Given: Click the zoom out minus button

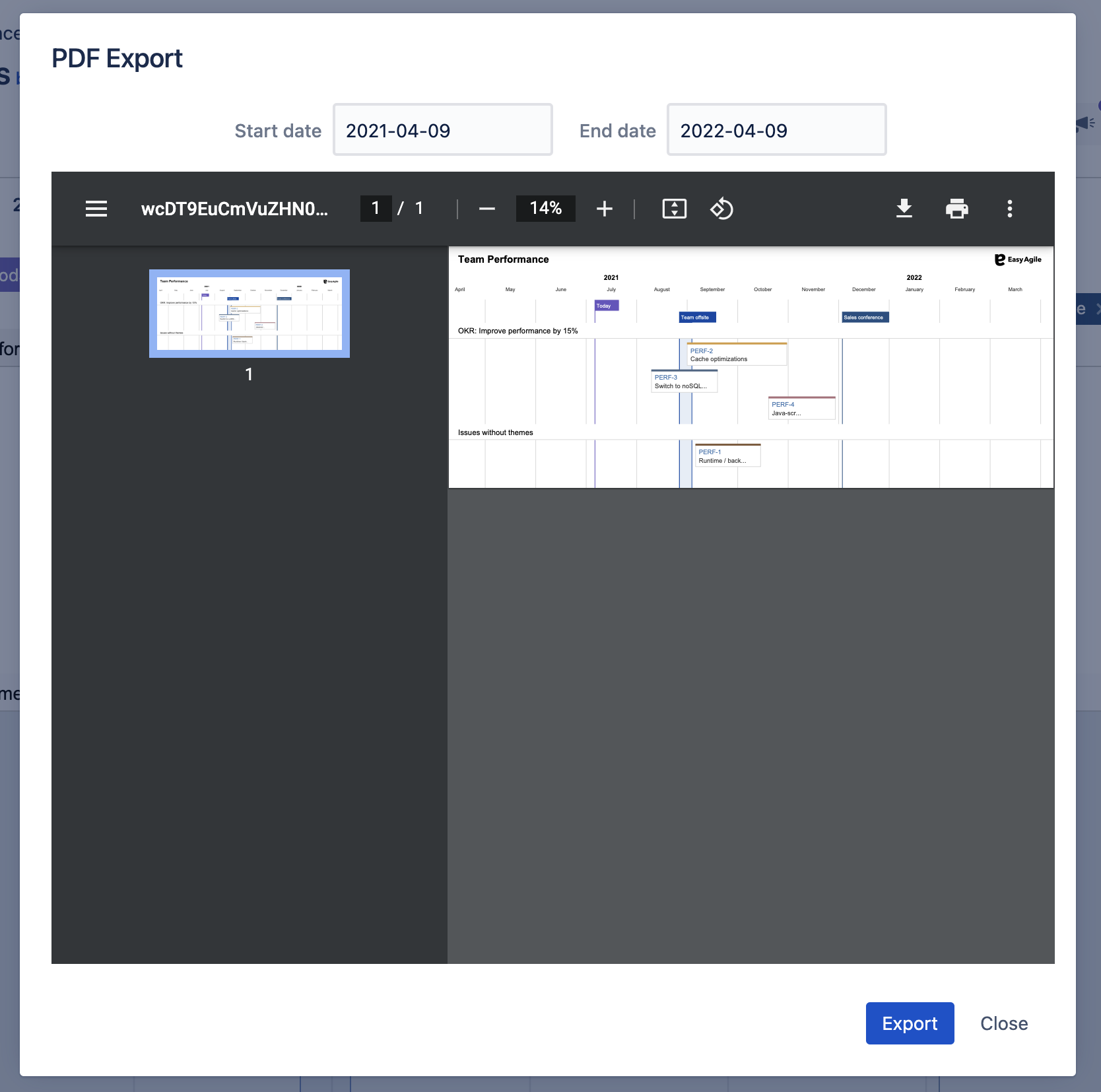Looking at the screenshot, I should coord(487,209).
